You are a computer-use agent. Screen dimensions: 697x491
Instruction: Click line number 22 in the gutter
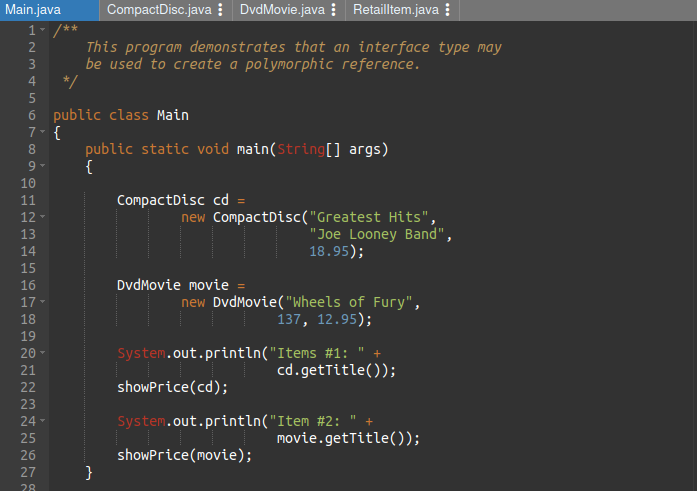pyautogui.click(x=28, y=387)
